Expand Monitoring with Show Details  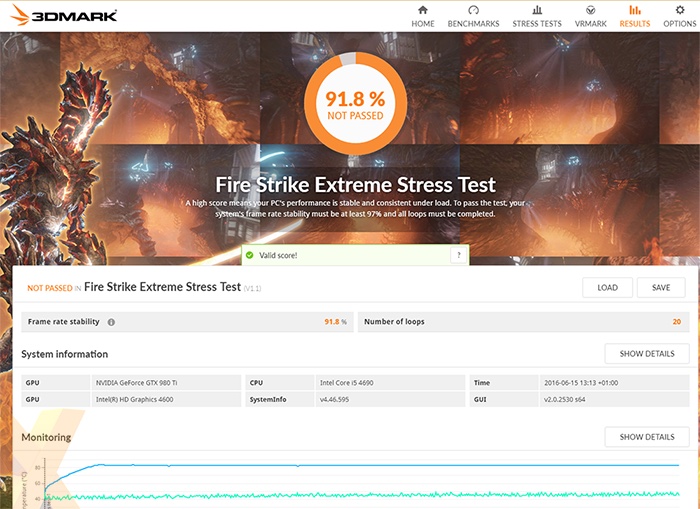click(x=646, y=437)
